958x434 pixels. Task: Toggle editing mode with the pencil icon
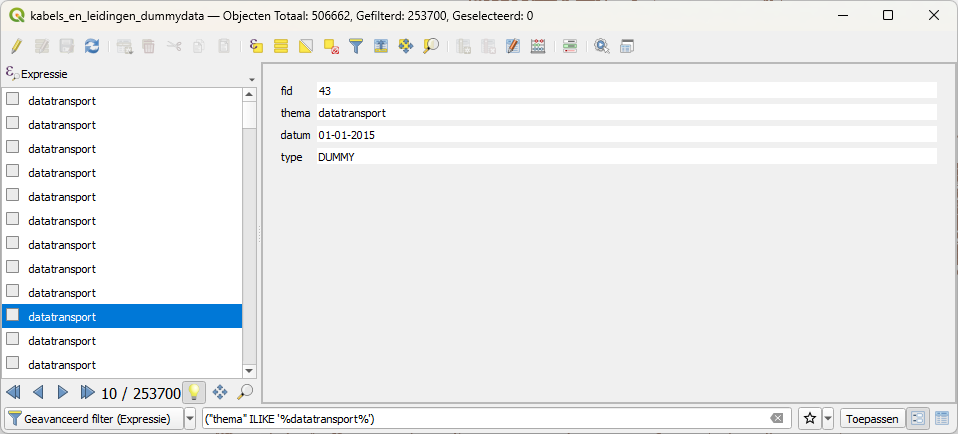point(16,46)
